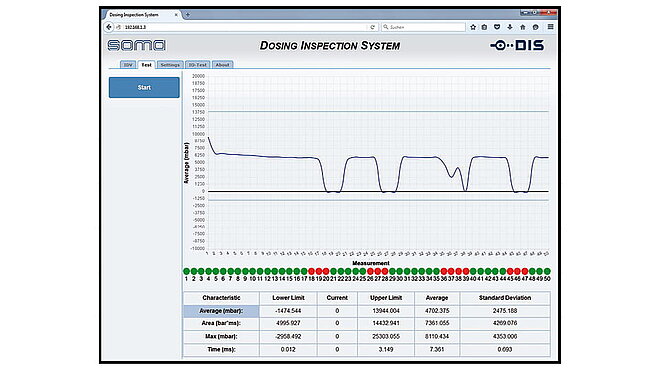The height and width of the screenshot is (372, 660).
Task: Switch to the IDV tab
Action: click(128, 65)
